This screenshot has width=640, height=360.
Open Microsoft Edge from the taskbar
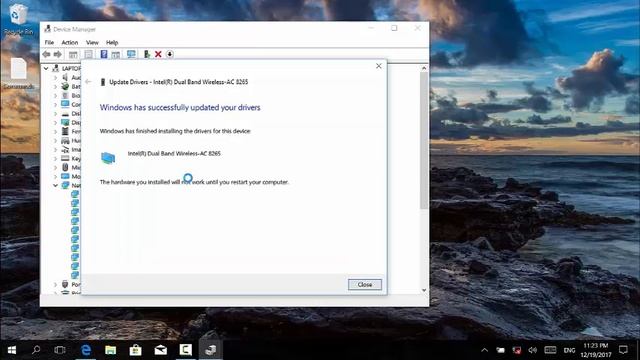coord(86,350)
